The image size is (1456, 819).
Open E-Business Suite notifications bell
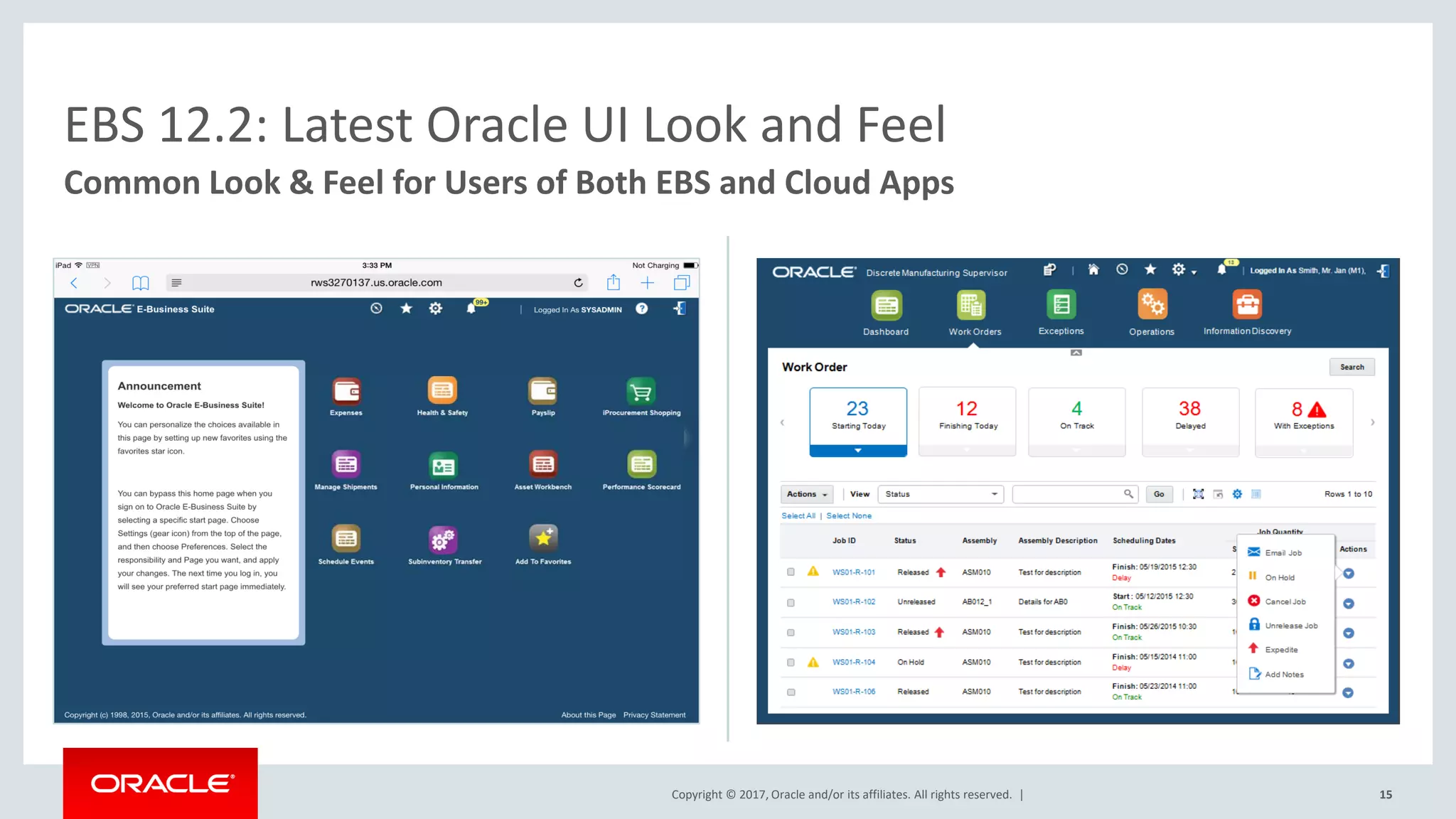coord(471,309)
